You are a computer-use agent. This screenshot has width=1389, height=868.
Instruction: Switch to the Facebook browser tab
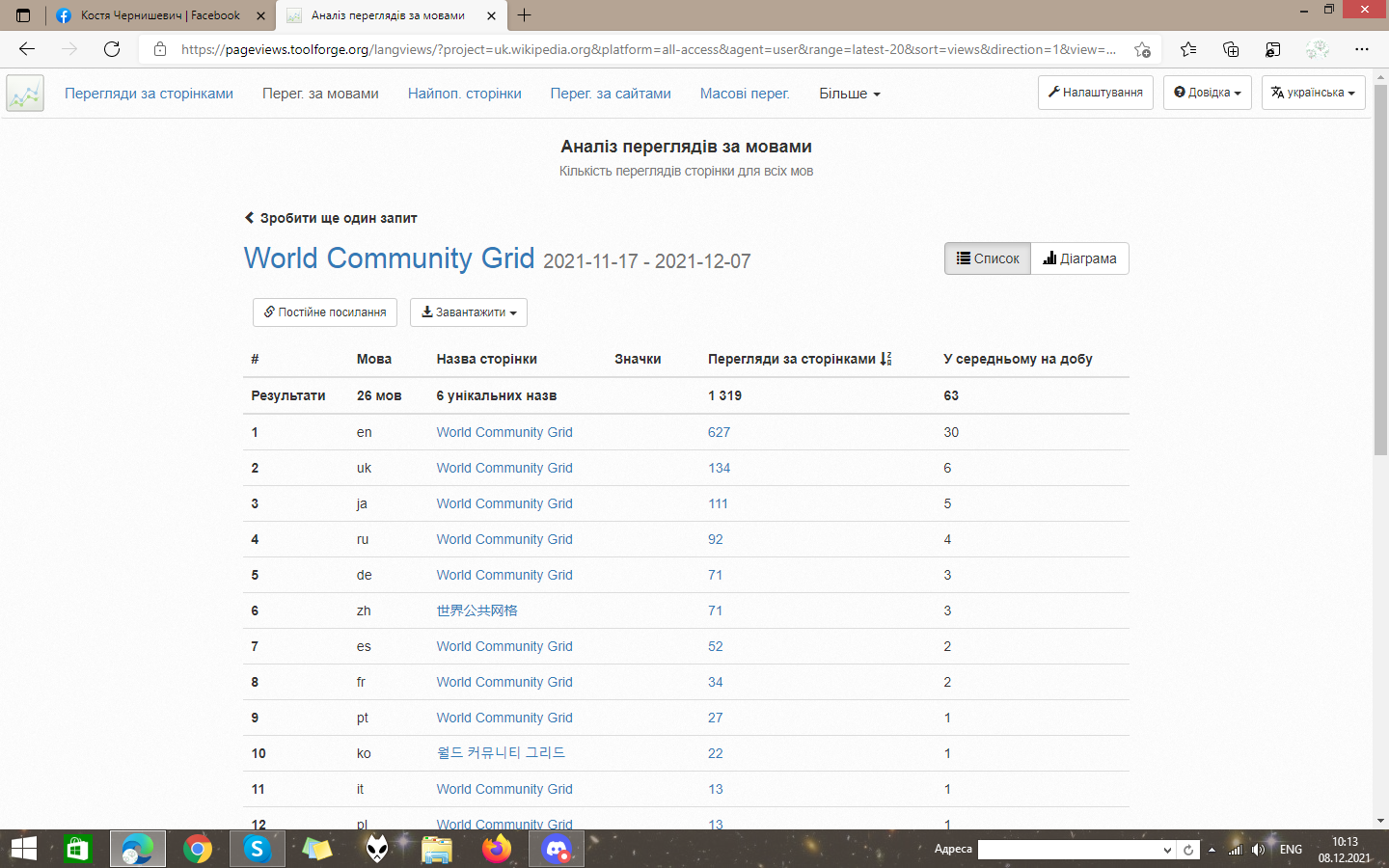[160, 15]
